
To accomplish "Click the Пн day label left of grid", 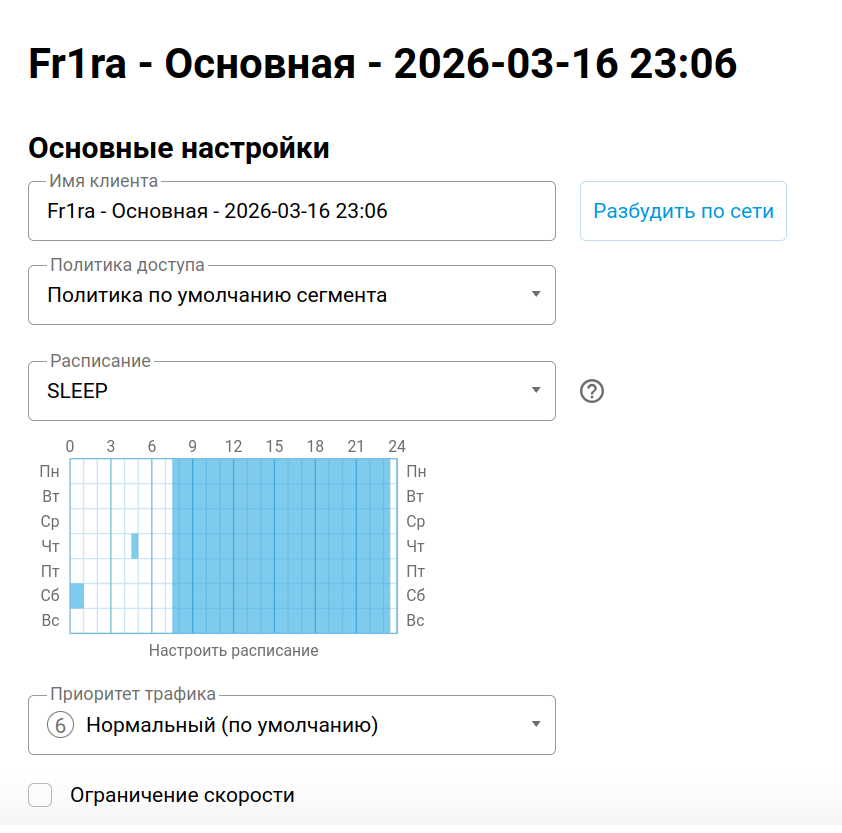I will [x=50, y=471].
